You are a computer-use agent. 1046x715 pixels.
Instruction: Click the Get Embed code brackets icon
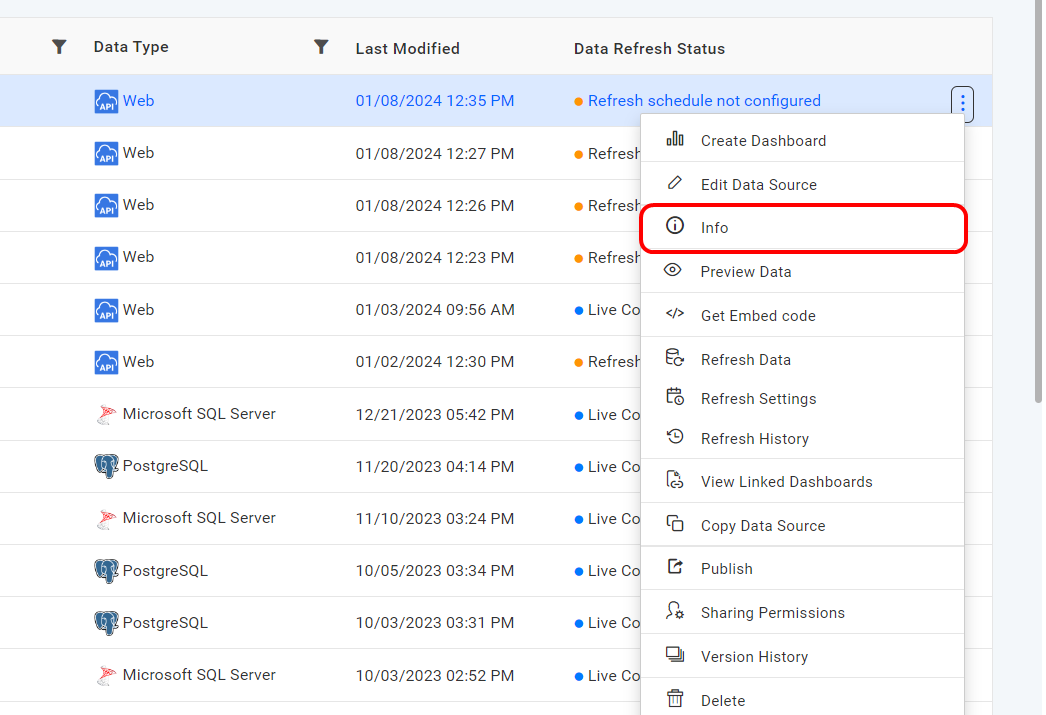(675, 315)
